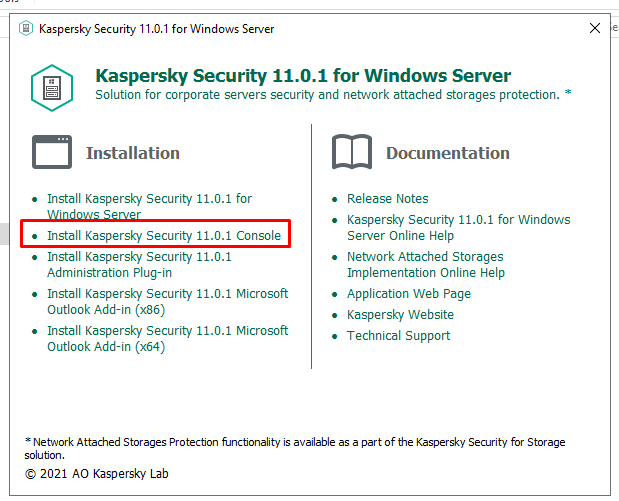The height and width of the screenshot is (501, 619).
Task: Close the Kaspersky Security installer window
Action: (595, 29)
